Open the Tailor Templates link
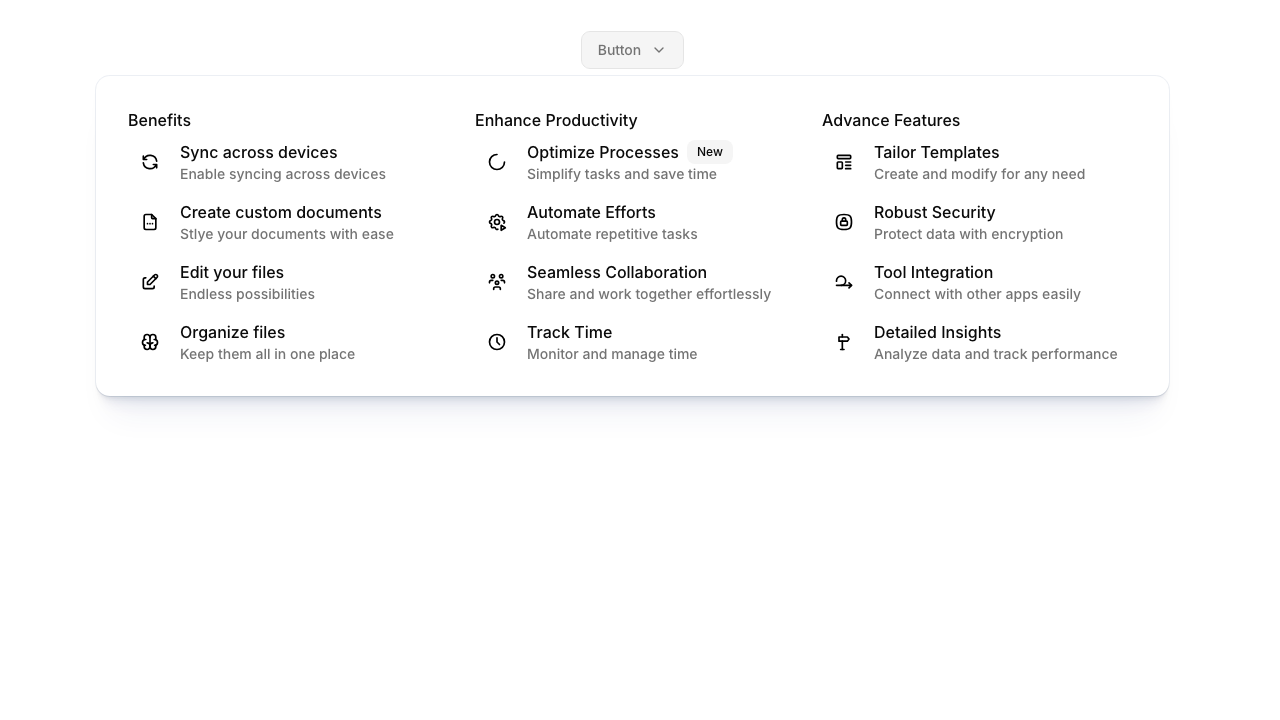This screenshot has width=1280, height=720. pyautogui.click(x=937, y=153)
